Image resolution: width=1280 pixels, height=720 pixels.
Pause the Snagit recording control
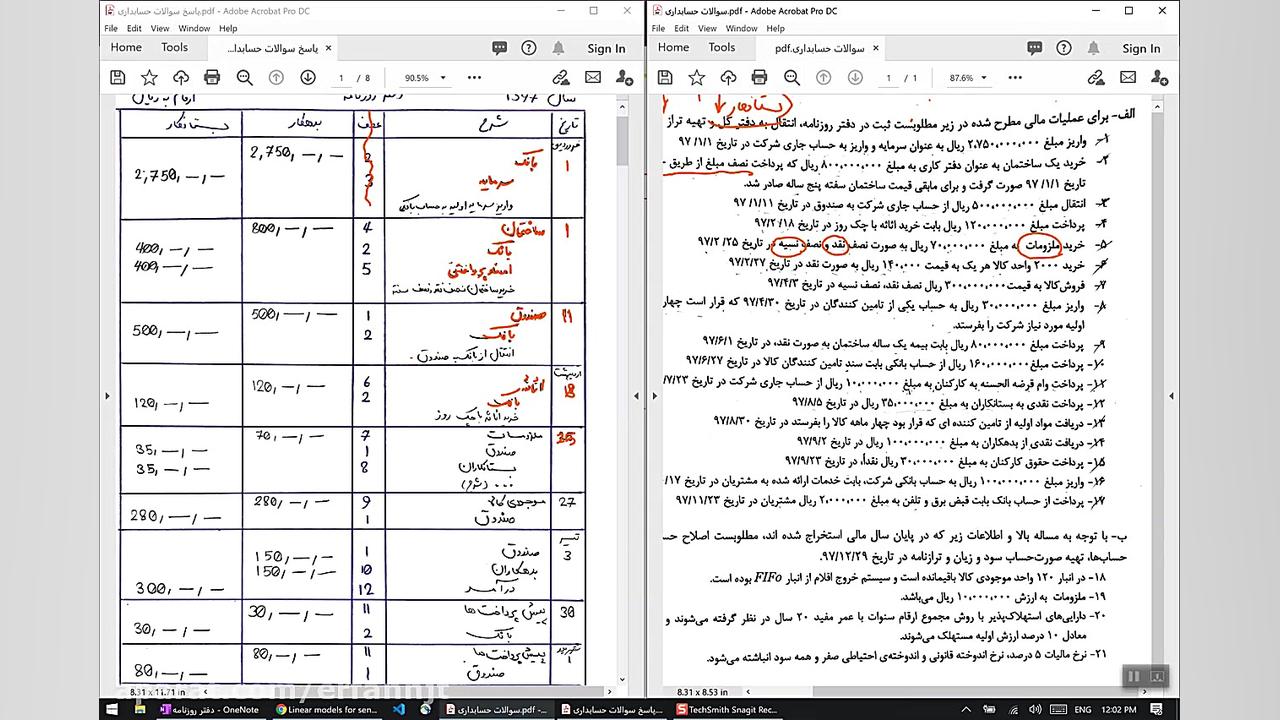pos(1133,676)
